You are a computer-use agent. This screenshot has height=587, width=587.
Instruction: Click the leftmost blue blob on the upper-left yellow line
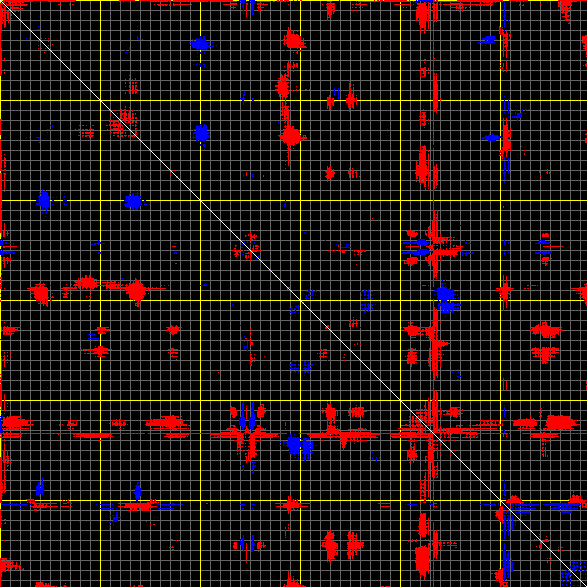coord(44,201)
